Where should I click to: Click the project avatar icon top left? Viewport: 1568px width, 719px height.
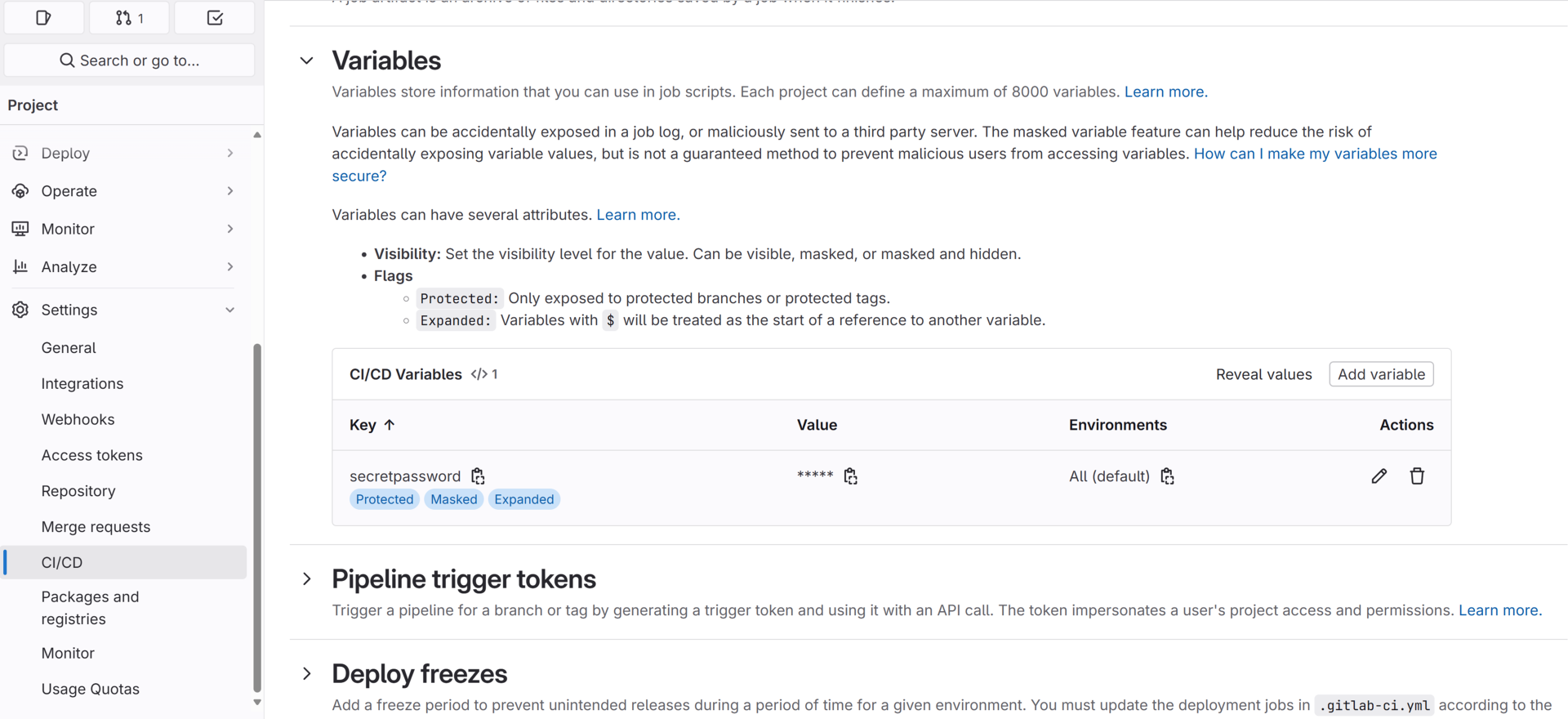tap(44, 17)
